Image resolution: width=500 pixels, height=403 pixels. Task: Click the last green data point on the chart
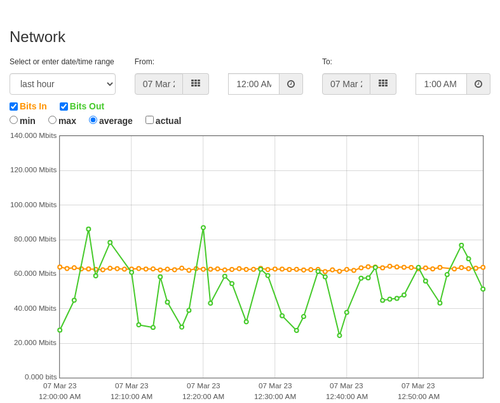[483, 289]
